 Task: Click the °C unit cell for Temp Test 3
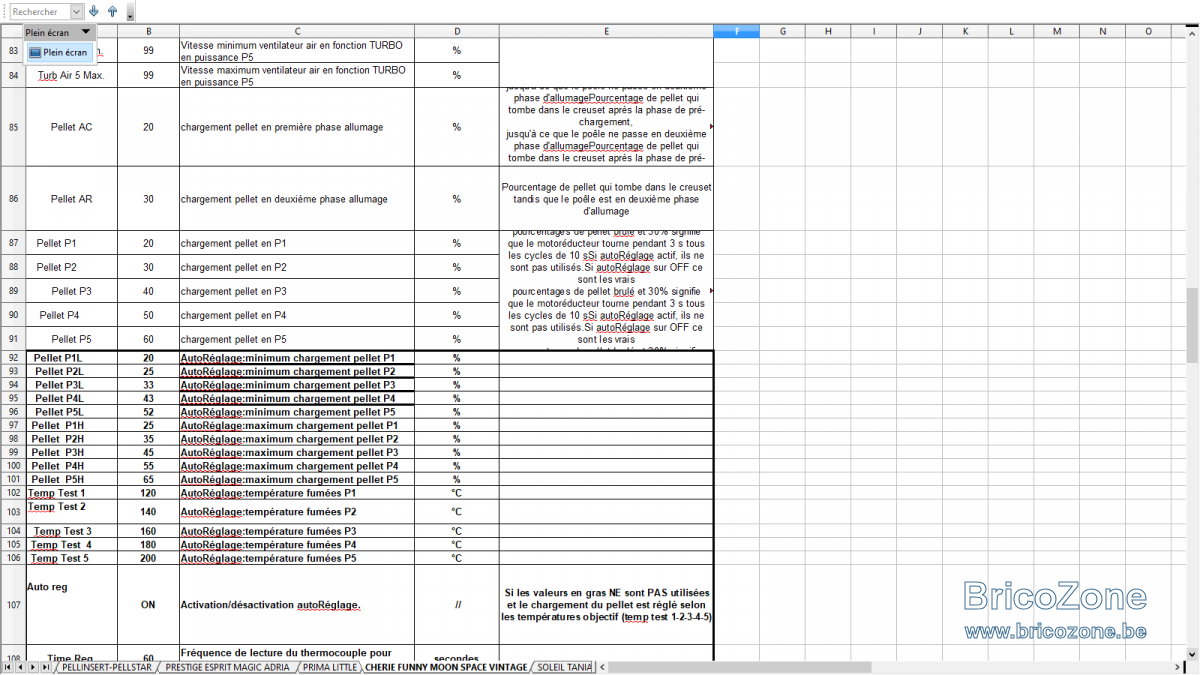point(456,531)
